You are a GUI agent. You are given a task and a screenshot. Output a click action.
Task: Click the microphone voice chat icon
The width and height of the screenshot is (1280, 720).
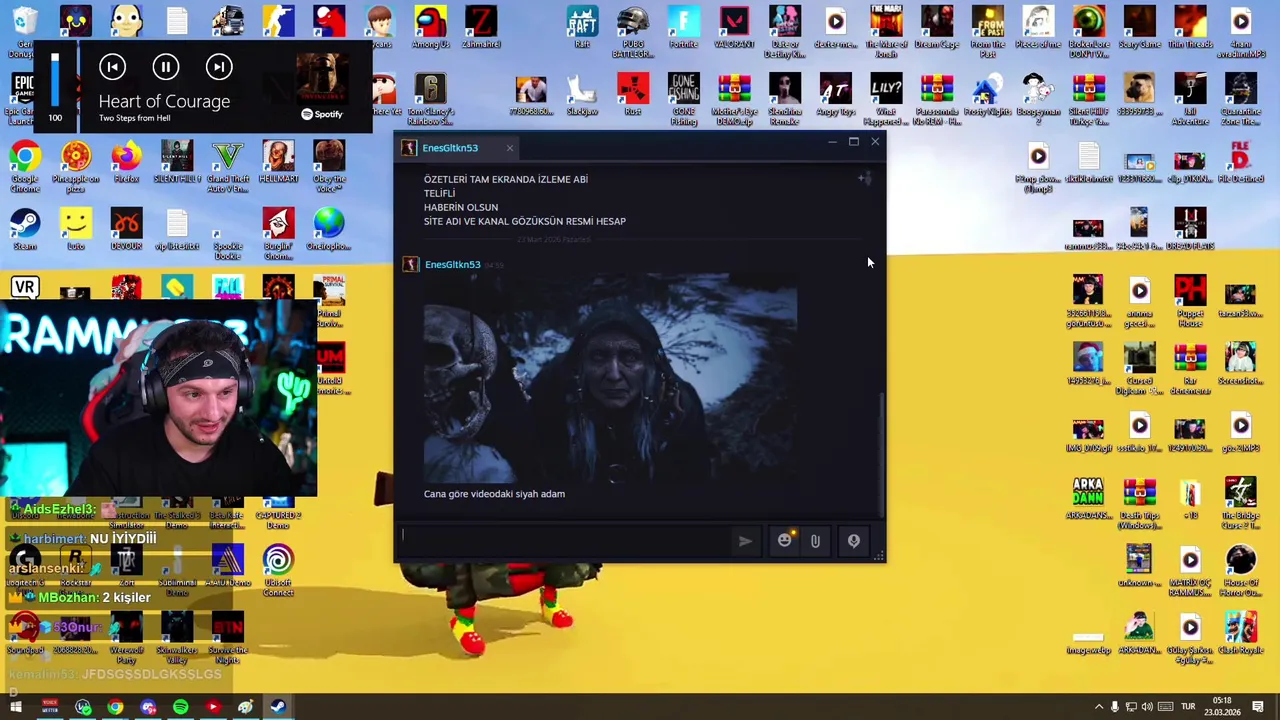[854, 541]
